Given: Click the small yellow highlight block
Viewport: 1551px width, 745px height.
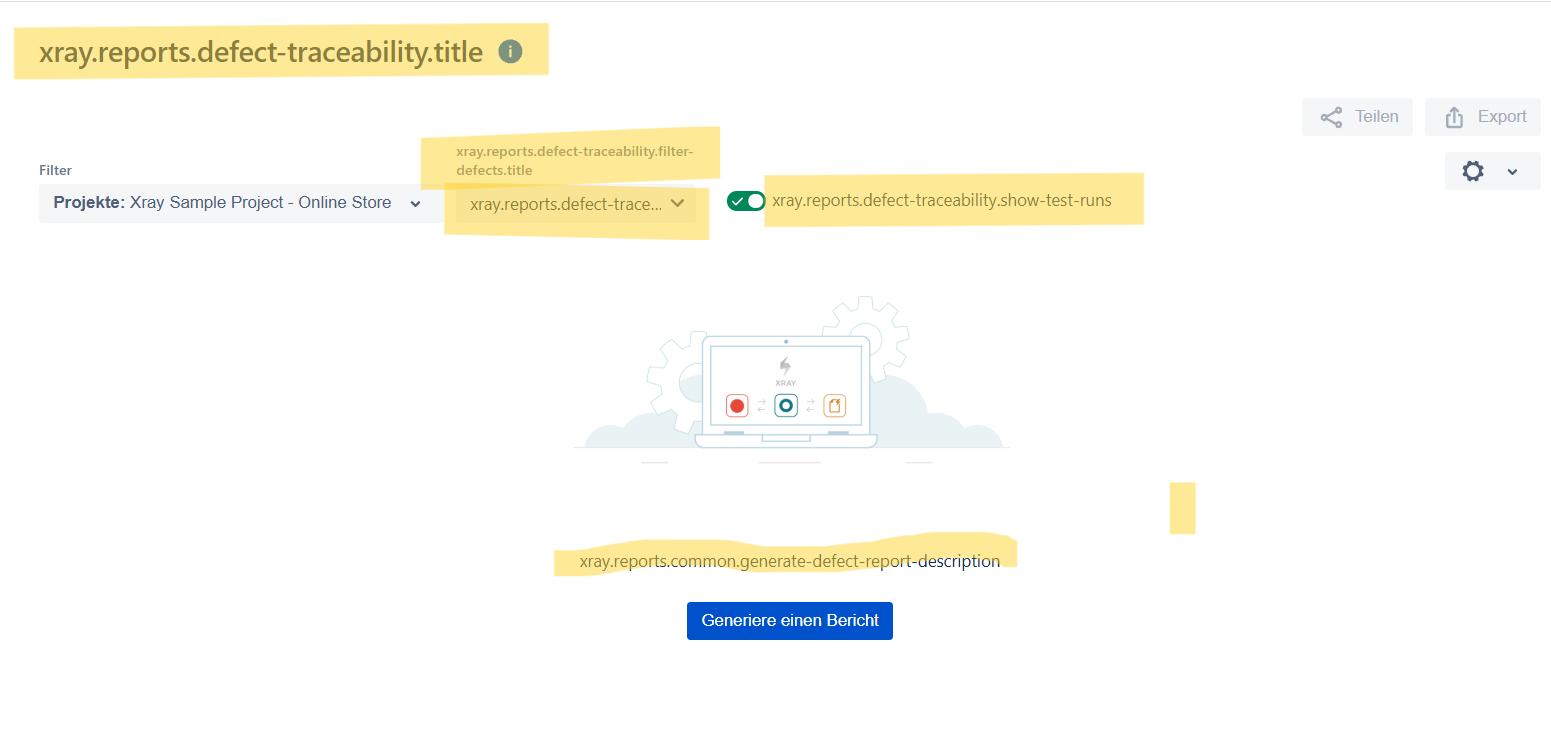Looking at the screenshot, I should (1182, 508).
